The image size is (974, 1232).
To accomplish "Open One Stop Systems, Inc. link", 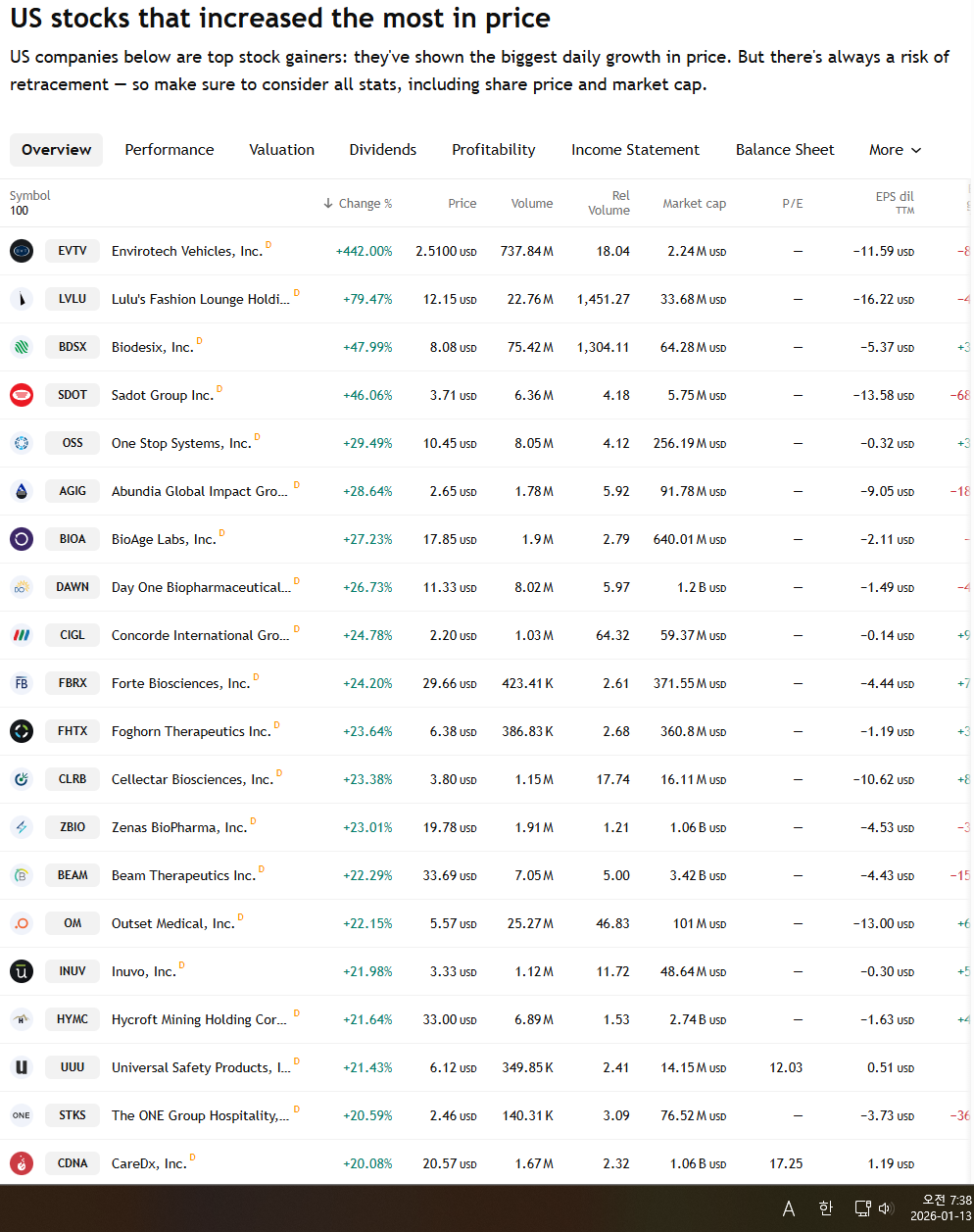I will point(181,443).
